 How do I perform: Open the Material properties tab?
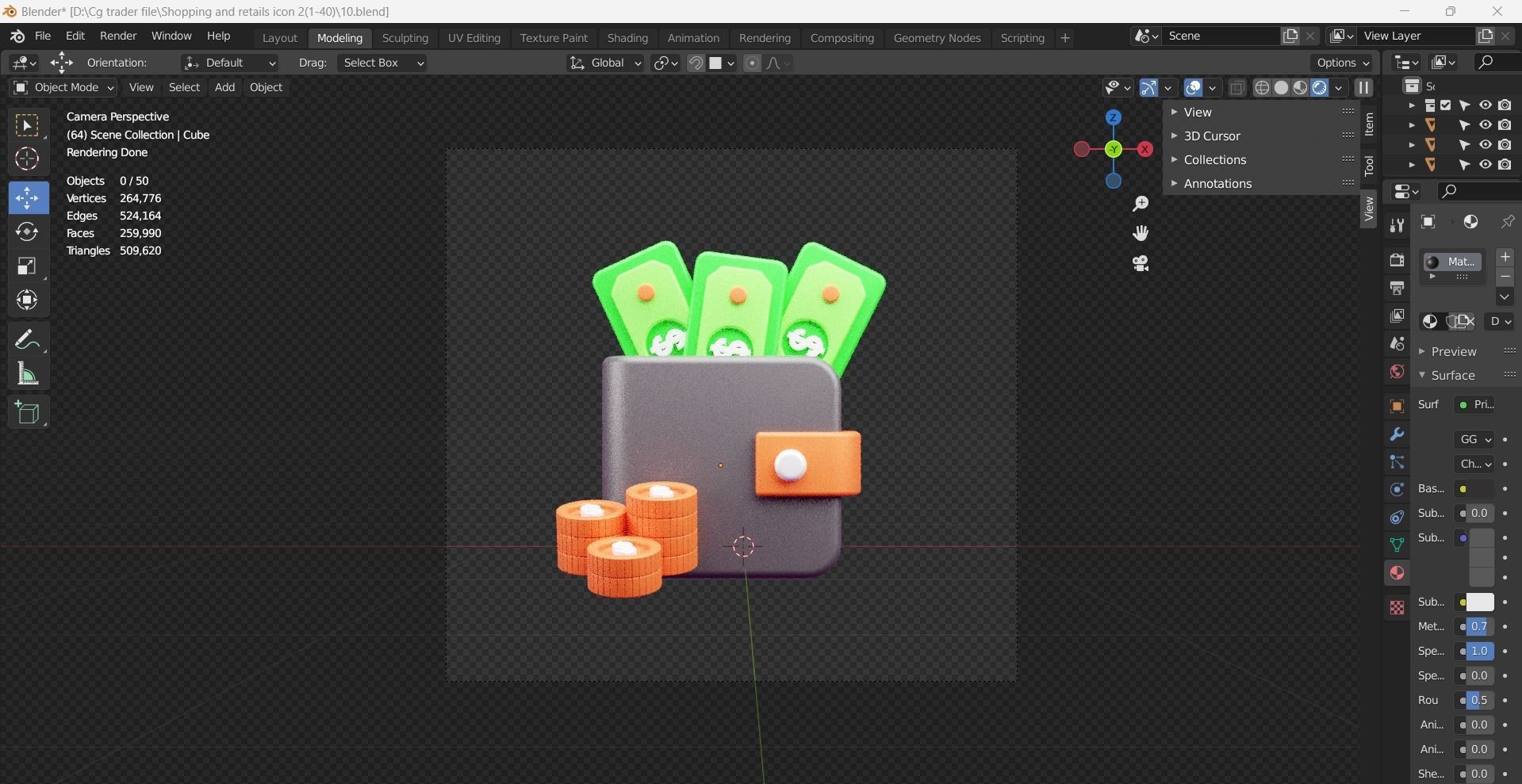click(1397, 573)
